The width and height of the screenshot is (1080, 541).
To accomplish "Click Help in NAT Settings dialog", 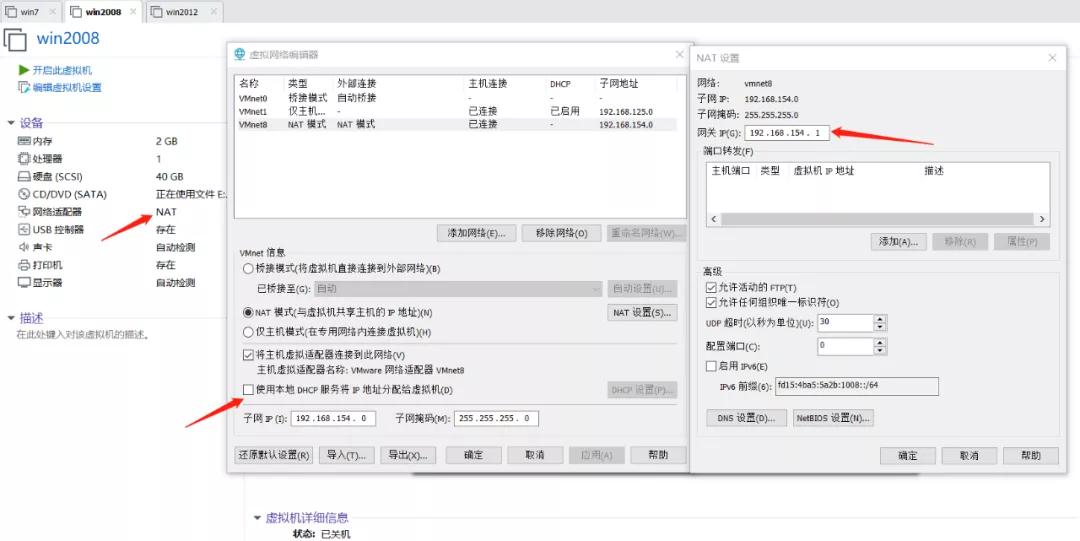I will (x=1031, y=456).
